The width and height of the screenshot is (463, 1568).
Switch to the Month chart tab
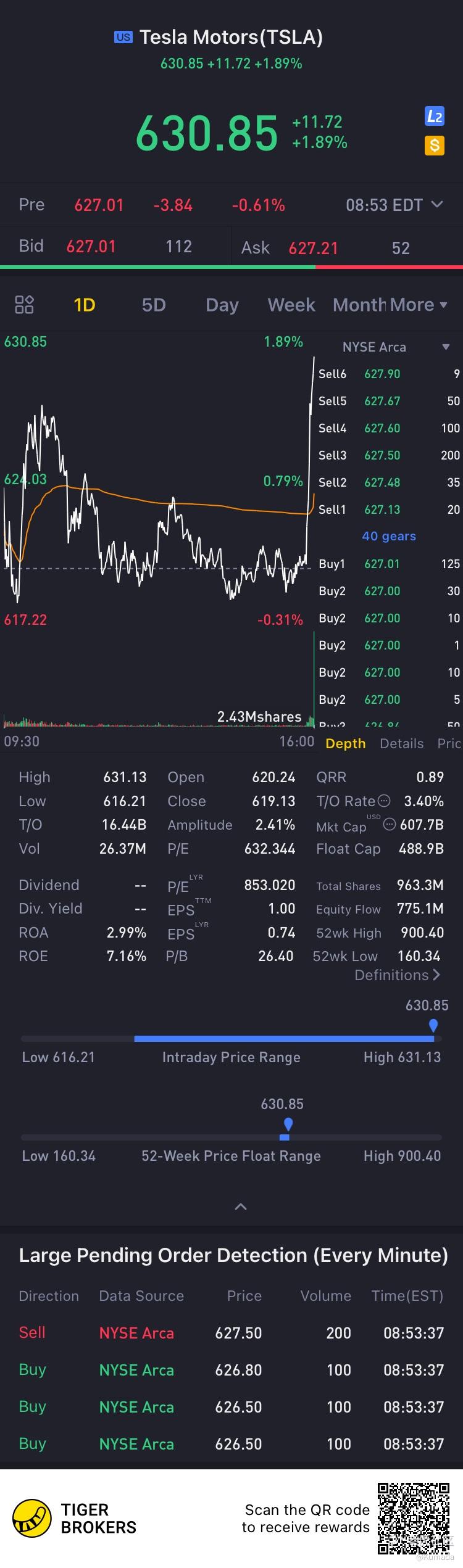coord(359,305)
